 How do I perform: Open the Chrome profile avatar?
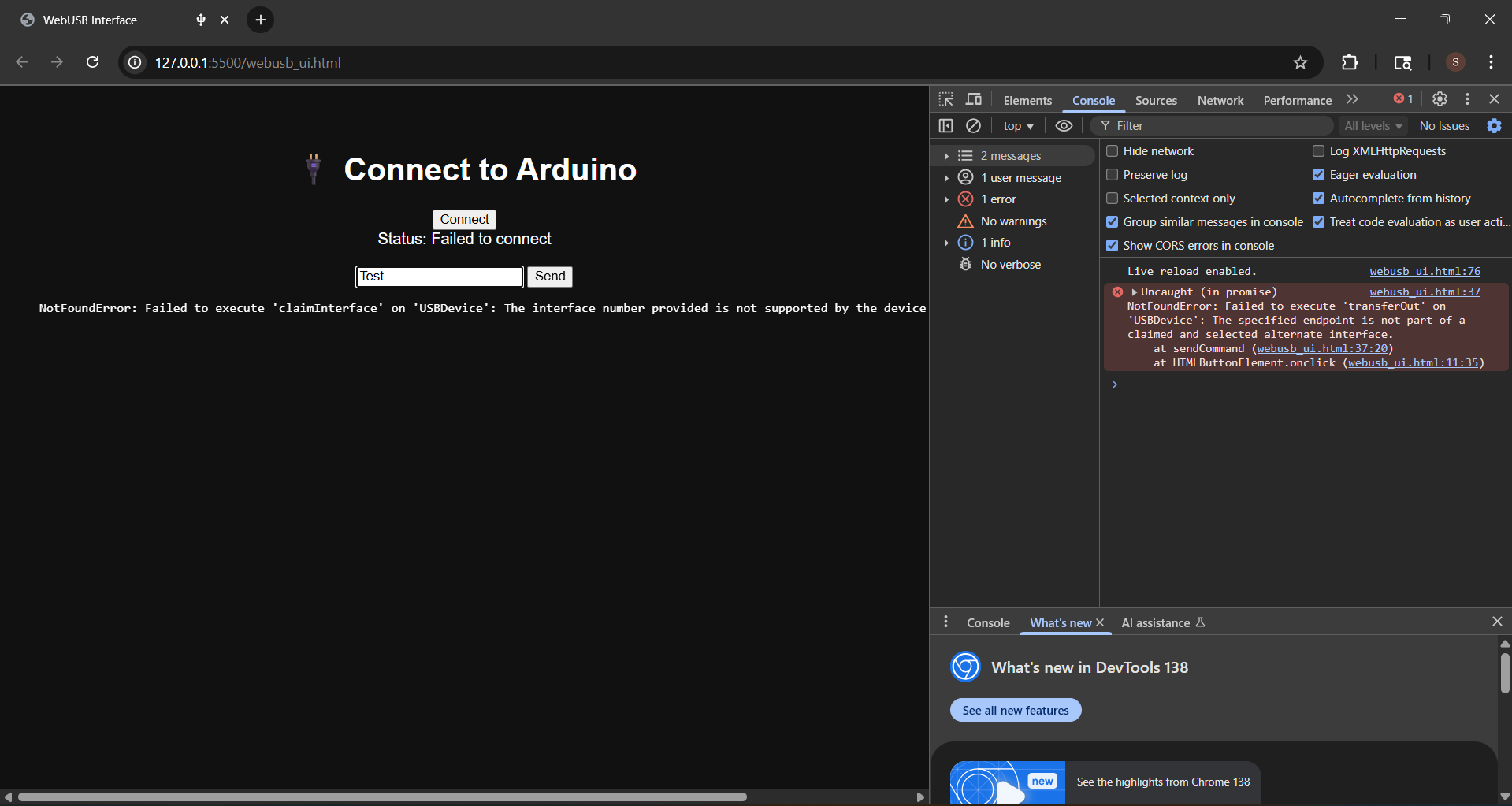click(x=1455, y=62)
